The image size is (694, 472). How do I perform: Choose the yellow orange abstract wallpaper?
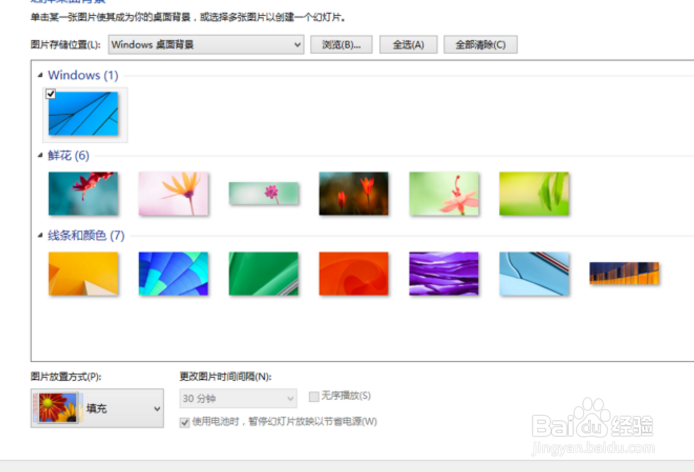click(83, 274)
